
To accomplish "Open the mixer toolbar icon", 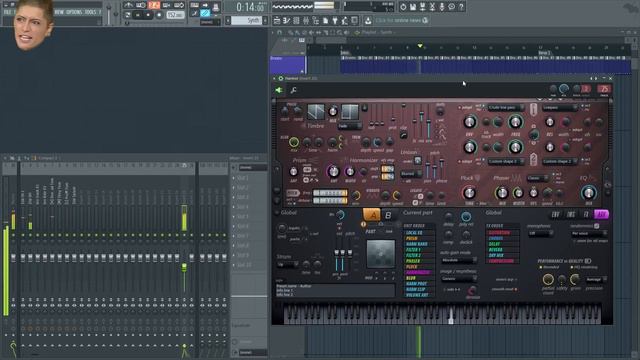I will coord(306,20).
